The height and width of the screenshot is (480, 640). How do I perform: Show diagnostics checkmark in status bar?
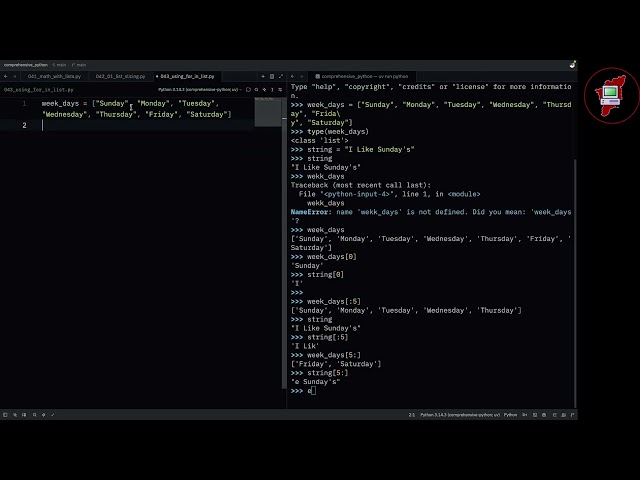pyautogui.click(x=53, y=415)
